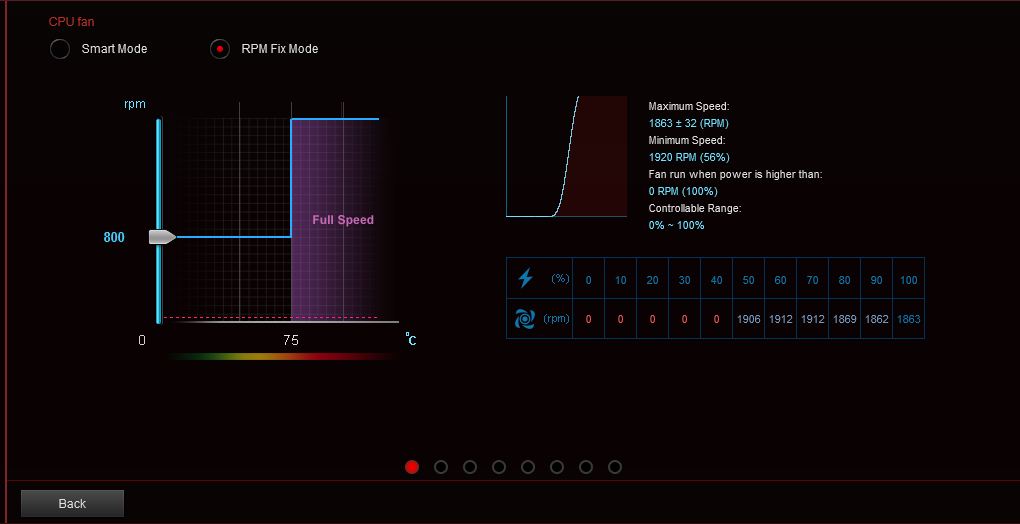Go to the second page indicator dot

pyautogui.click(x=441, y=467)
